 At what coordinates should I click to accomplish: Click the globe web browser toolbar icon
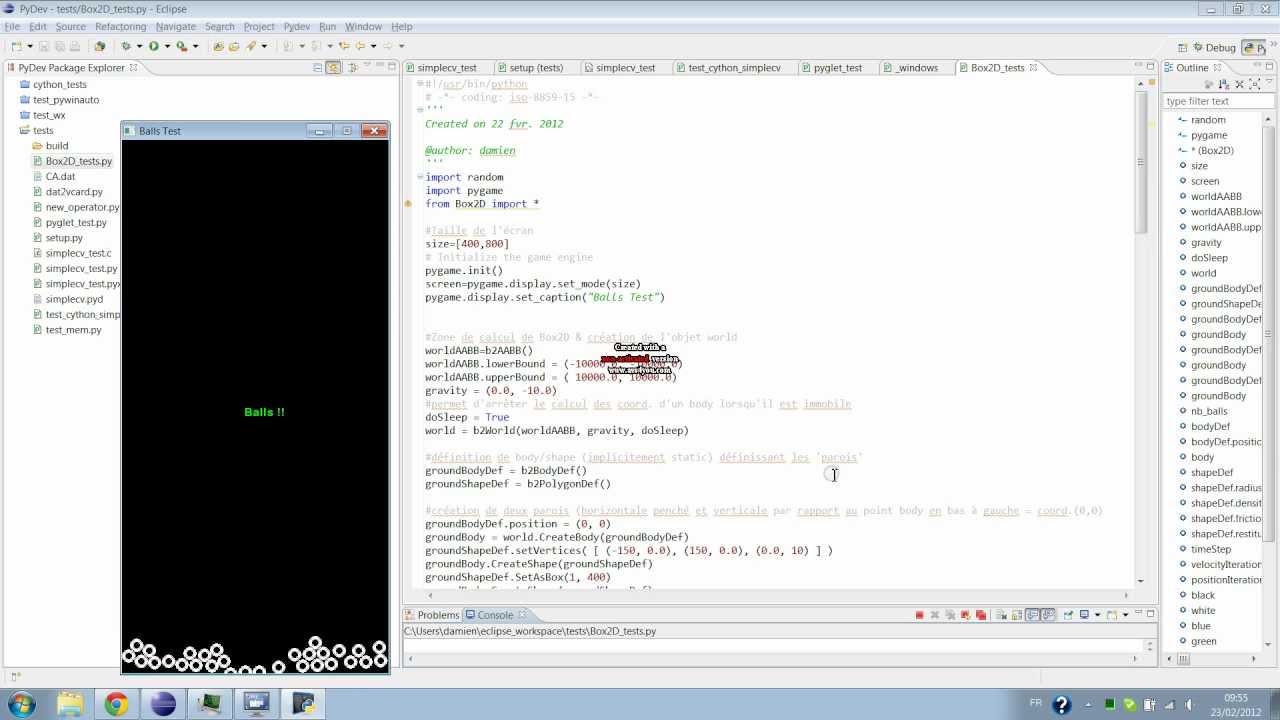point(99,46)
